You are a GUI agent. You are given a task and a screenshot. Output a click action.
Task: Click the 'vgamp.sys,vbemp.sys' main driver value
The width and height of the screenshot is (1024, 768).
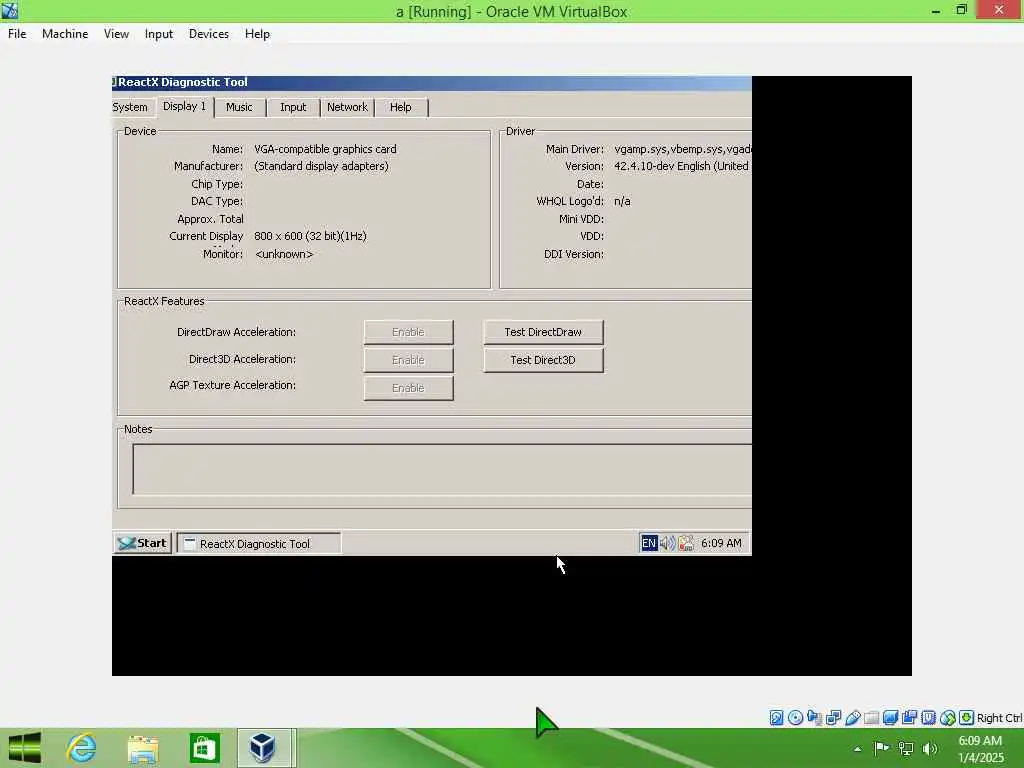683,149
